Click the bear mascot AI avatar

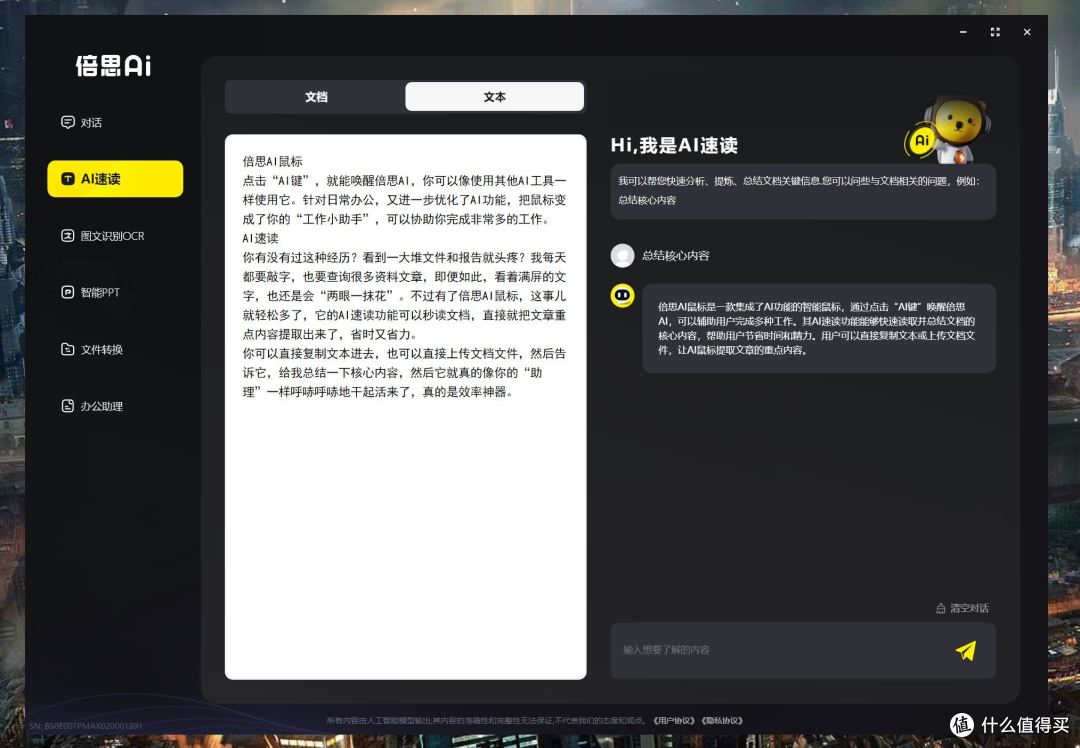(948, 131)
